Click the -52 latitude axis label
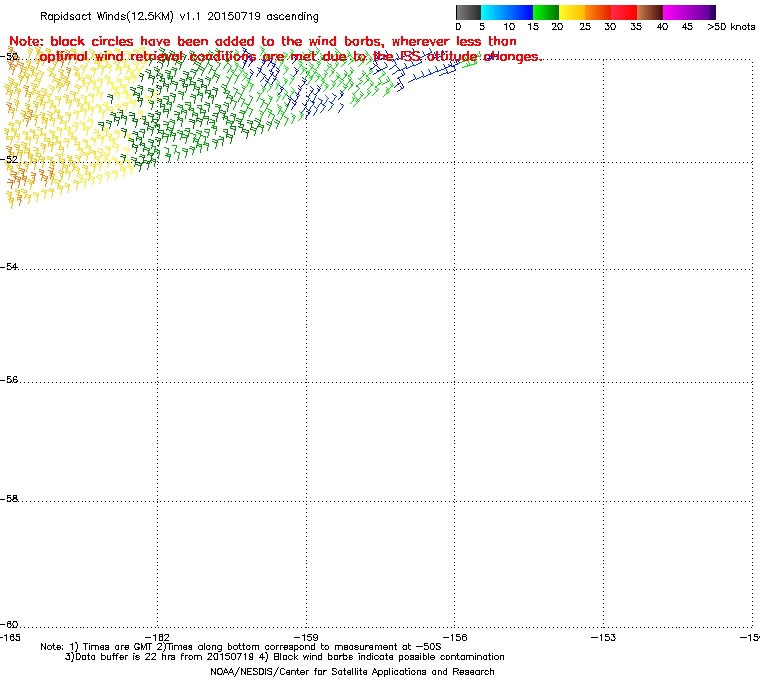This screenshot has height=688, width=760. click(x=10, y=160)
